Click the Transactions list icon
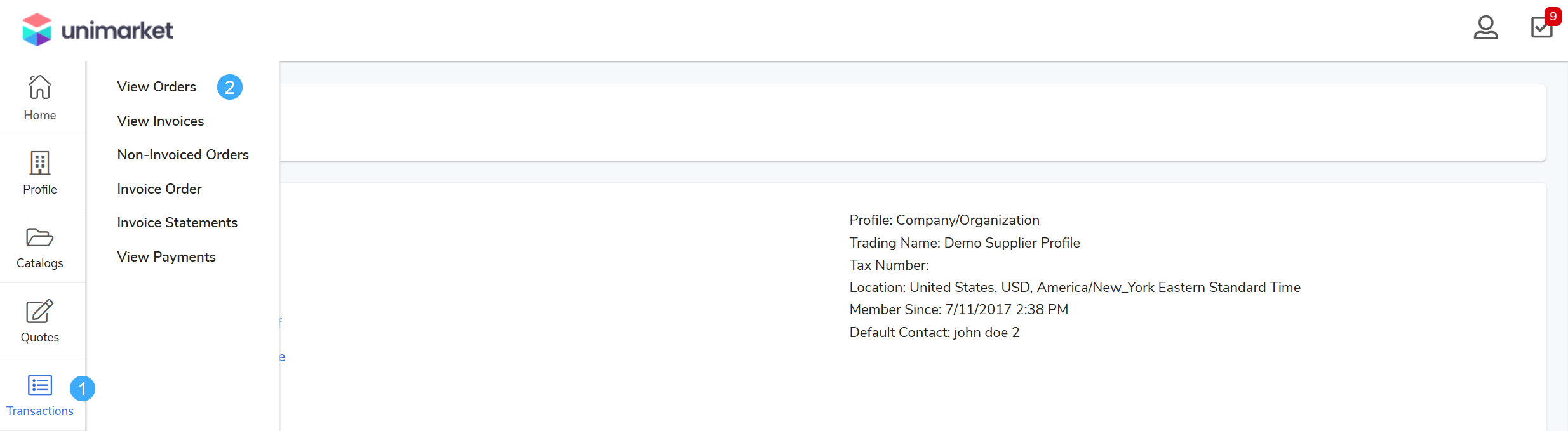Viewport: 1568px width, 431px height. pyautogui.click(x=39, y=385)
